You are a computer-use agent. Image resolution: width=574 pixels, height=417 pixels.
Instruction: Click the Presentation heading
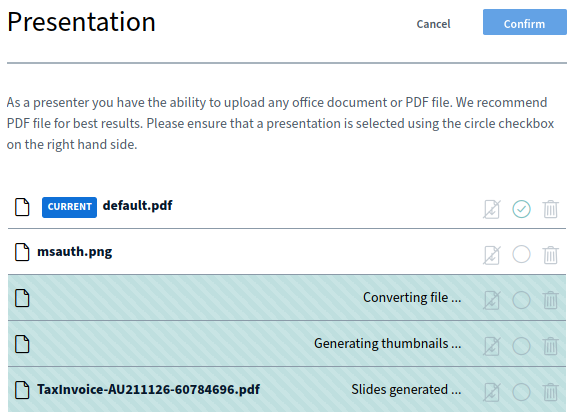coord(81,22)
